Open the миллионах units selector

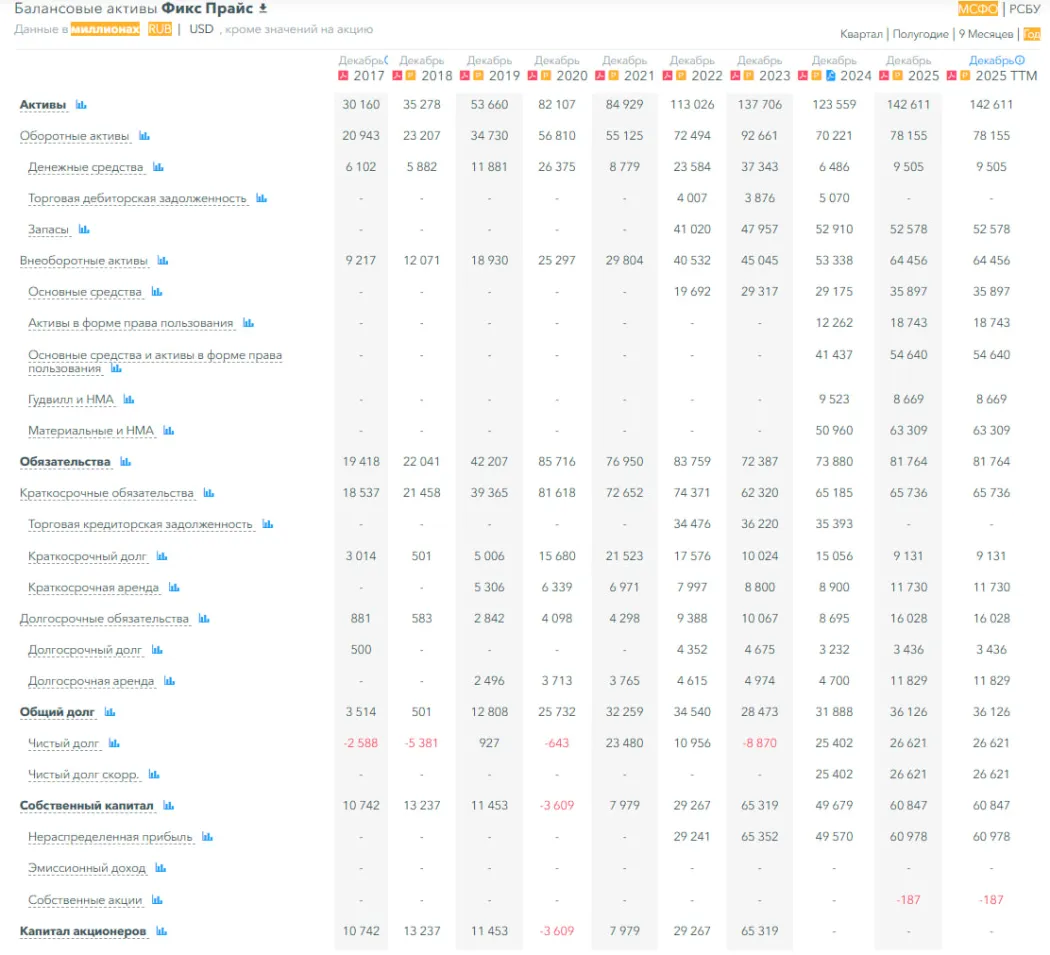(x=105, y=29)
